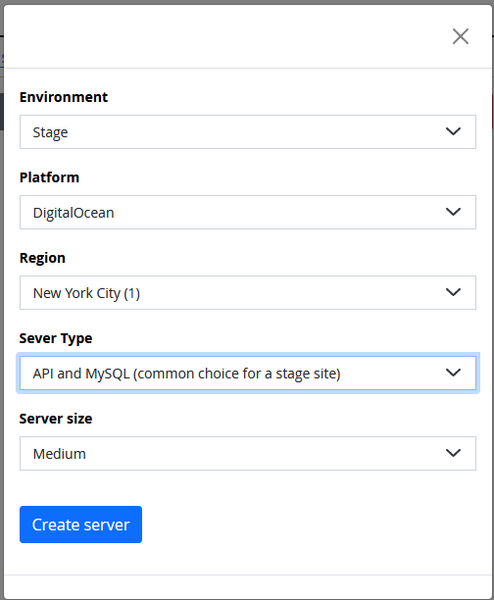Click the Region label
The image size is (494, 600).
pos(42,258)
